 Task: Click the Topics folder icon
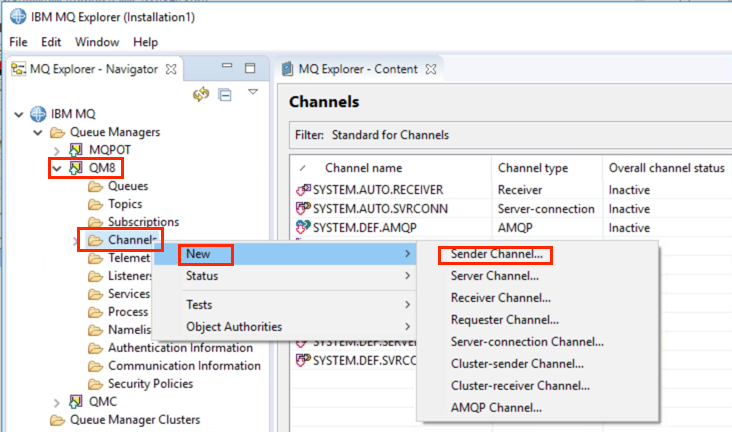point(95,205)
